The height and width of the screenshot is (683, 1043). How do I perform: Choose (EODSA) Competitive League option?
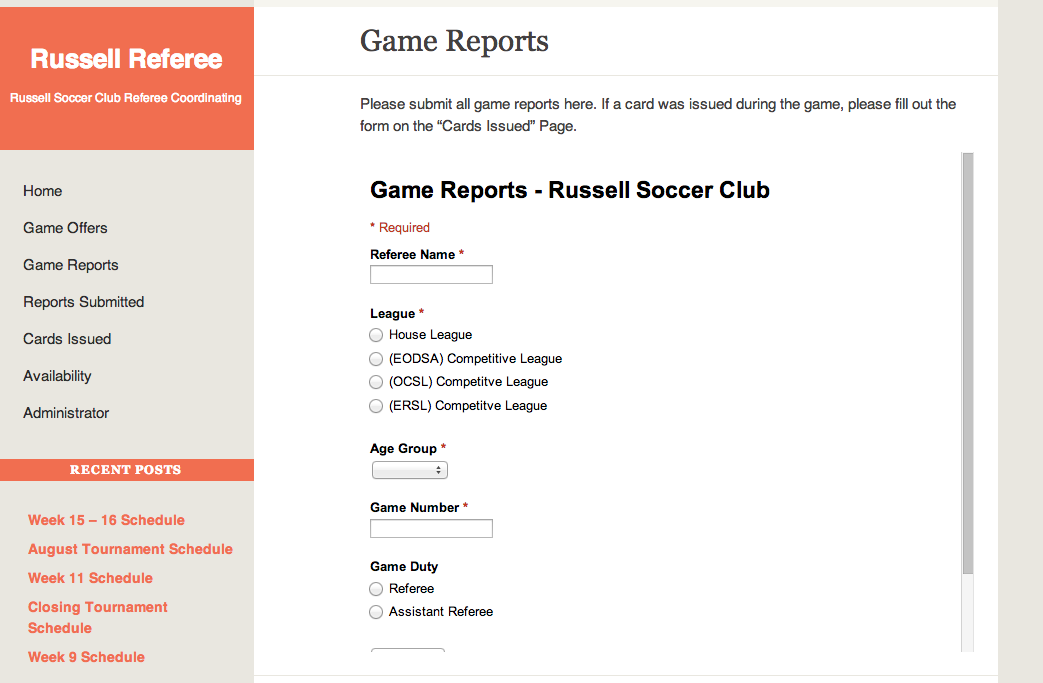pos(376,359)
